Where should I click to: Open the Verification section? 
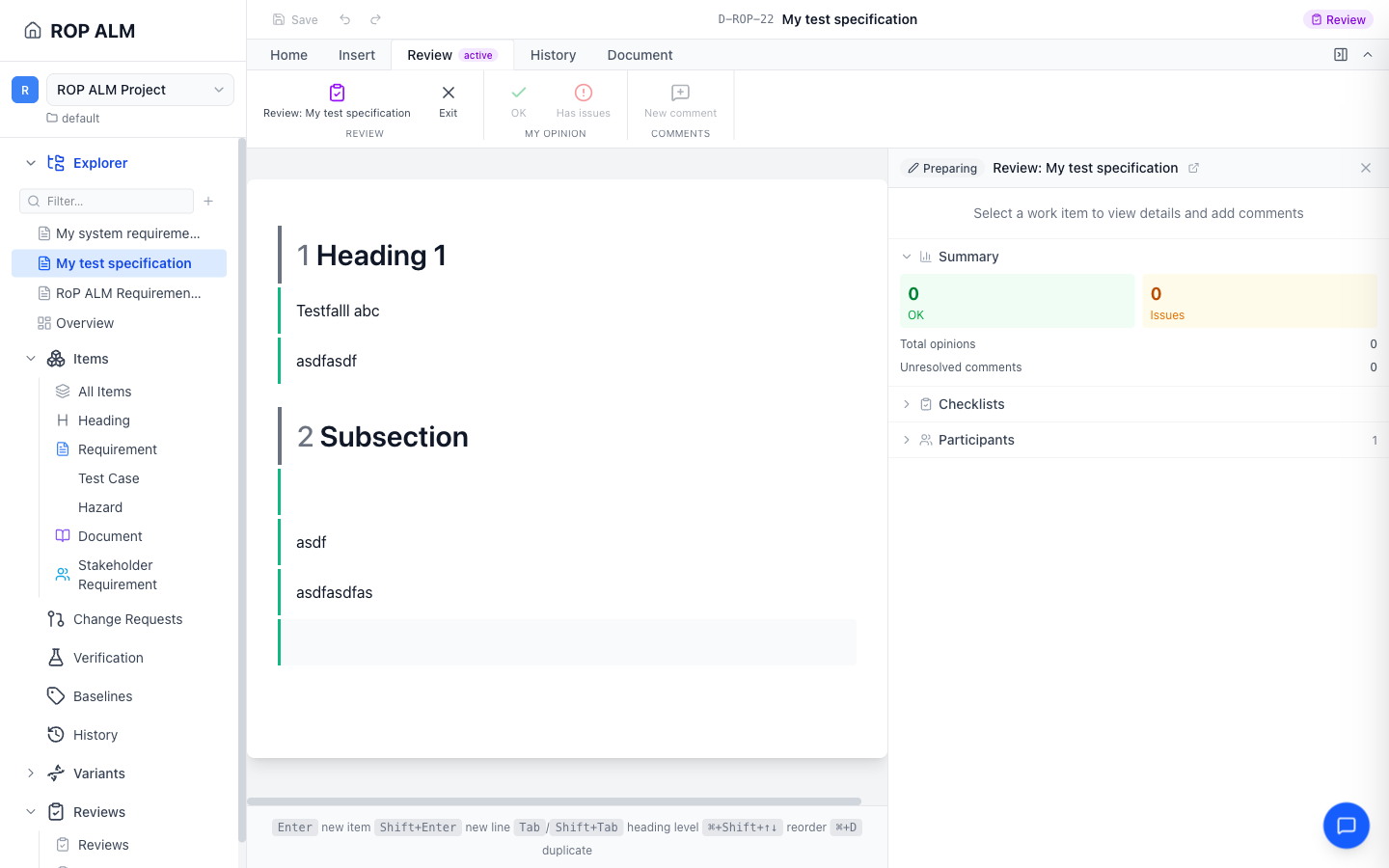pos(108,658)
